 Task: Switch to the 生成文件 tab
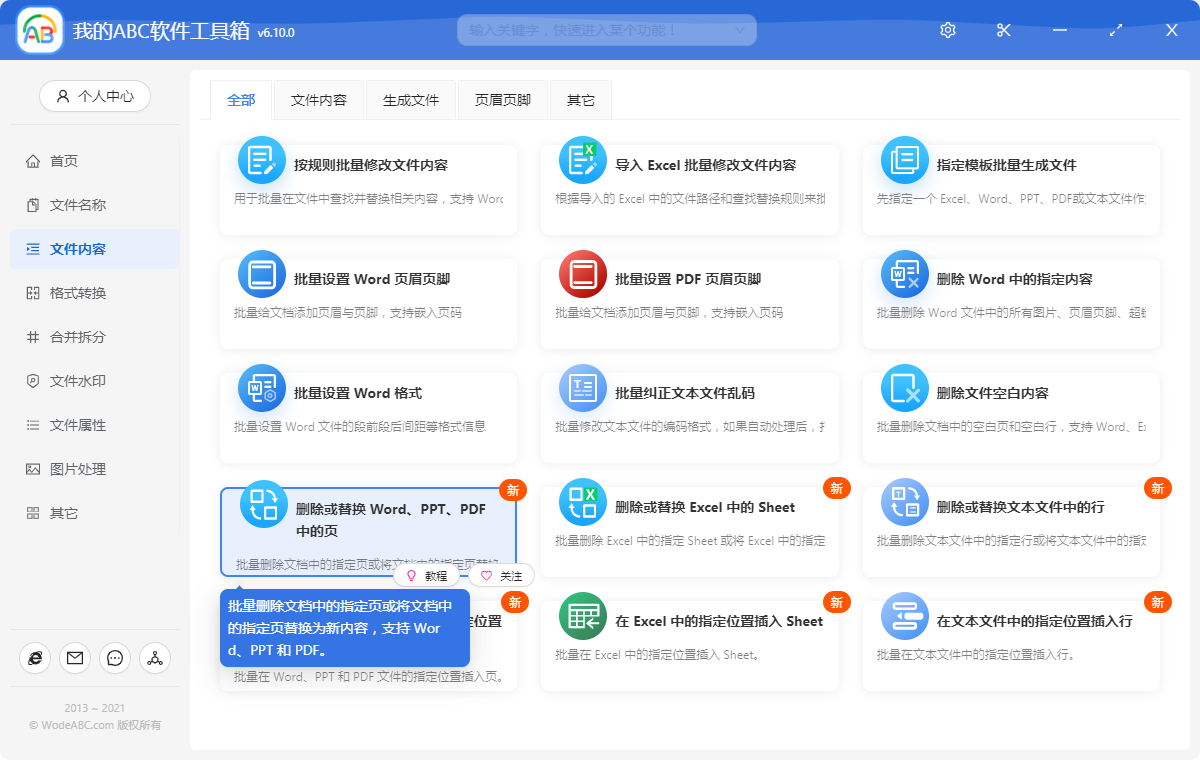pyautogui.click(x=411, y=99)
